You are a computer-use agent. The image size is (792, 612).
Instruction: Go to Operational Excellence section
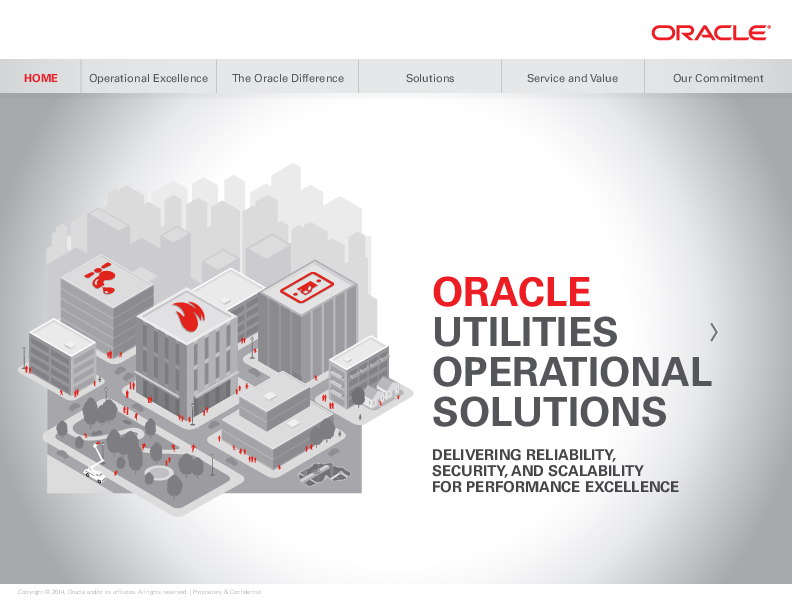[x=148, y=78]
